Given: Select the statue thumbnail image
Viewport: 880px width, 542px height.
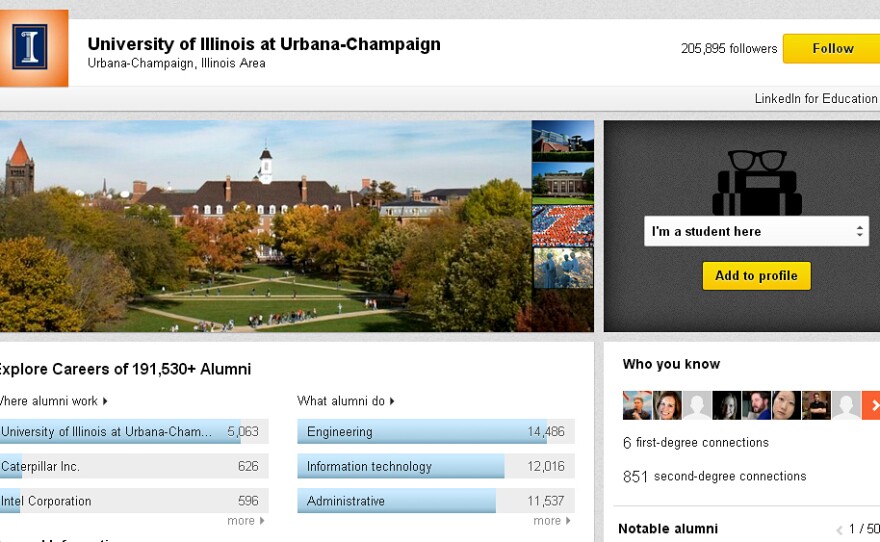Looking at the screenshot, I should [562, 268].
